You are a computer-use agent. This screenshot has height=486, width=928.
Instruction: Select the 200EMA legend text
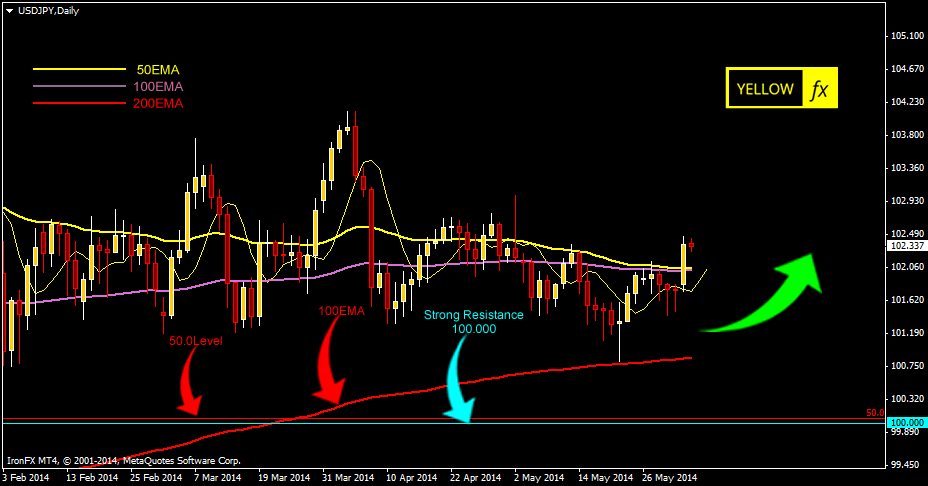click(158, 103)
